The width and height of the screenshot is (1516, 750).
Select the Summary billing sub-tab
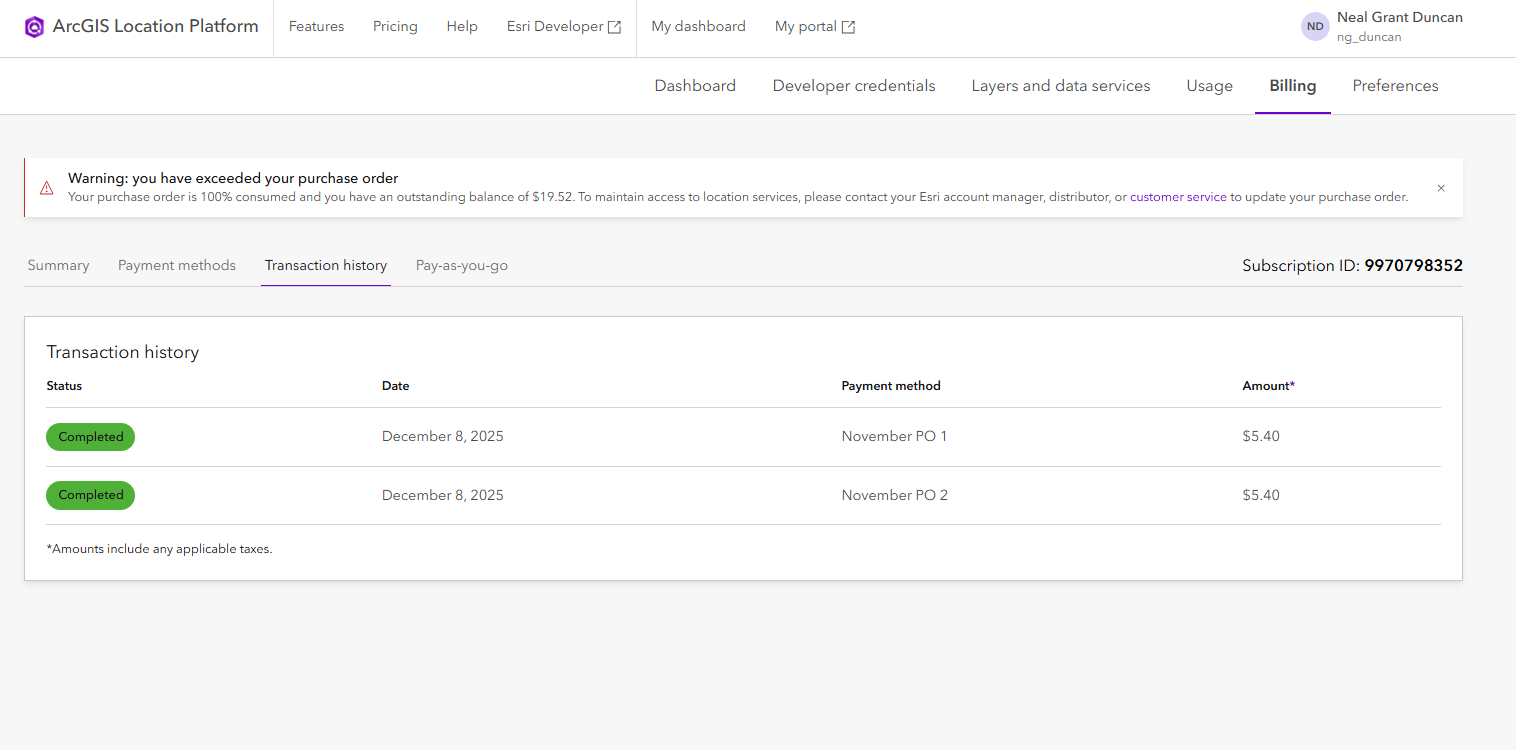[x=58, y=266]
